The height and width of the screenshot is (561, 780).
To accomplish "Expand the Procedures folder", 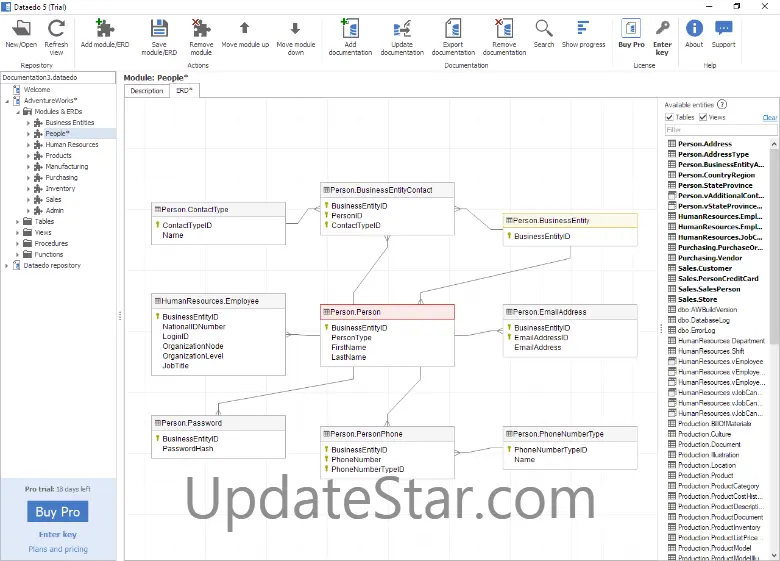I will [18, 244].
